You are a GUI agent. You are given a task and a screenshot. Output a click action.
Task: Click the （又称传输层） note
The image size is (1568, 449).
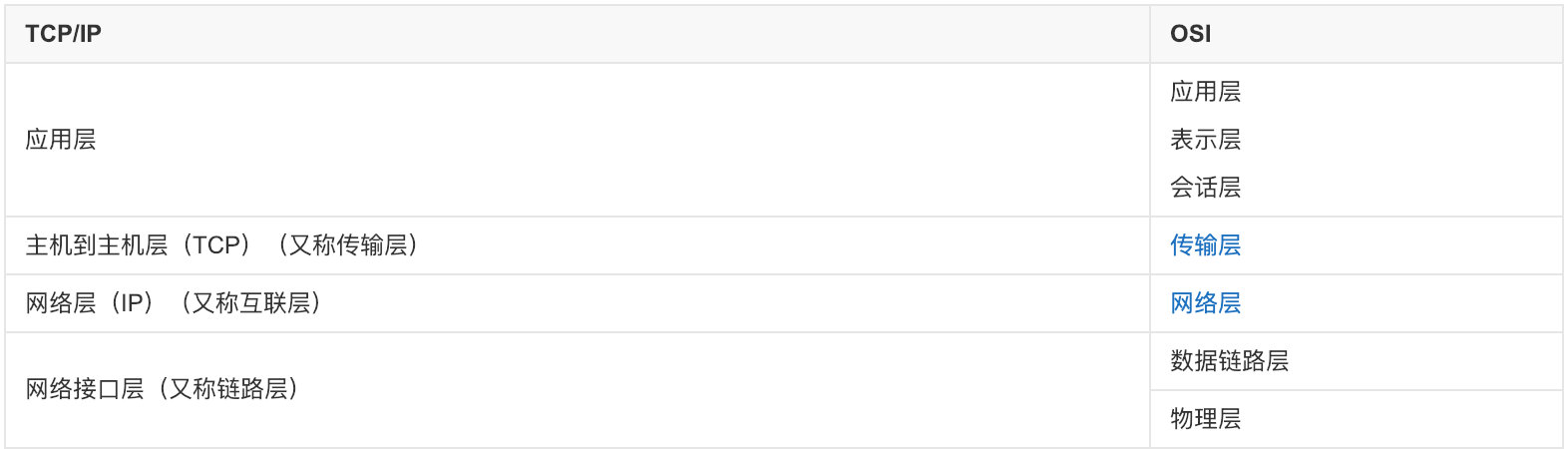[x=347, y=245]
